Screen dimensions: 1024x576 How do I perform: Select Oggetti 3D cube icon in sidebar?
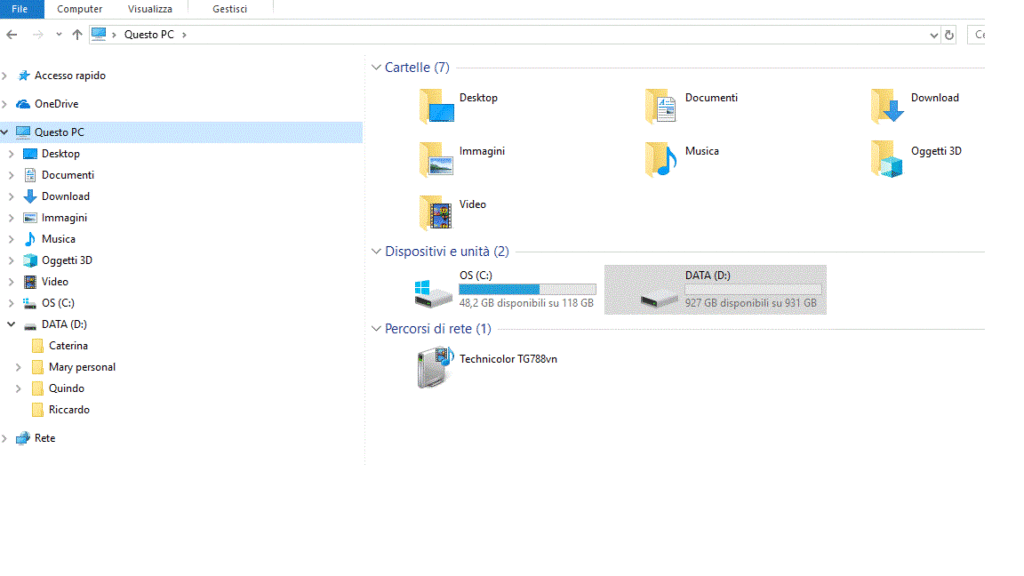(30, 261)
